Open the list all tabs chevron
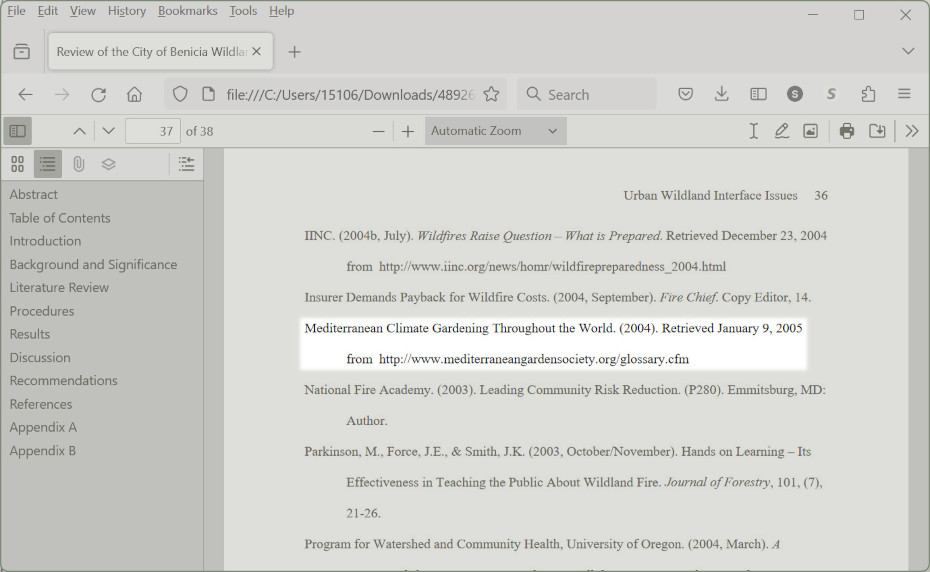Viewport: 930px width, 572px height. pos(908,51)
